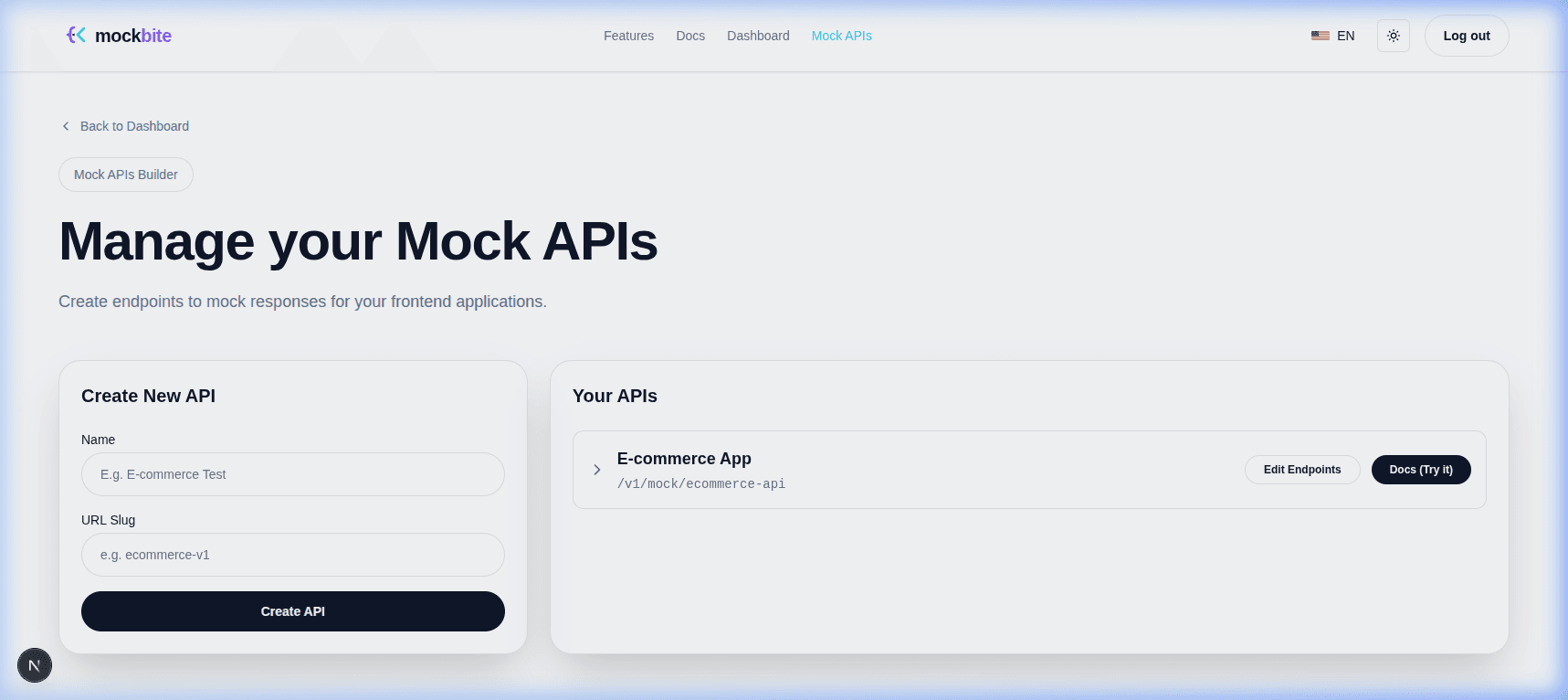Click the mockbite logo icon
Screen dimensions: 1568x700
[x=76, y=35]
